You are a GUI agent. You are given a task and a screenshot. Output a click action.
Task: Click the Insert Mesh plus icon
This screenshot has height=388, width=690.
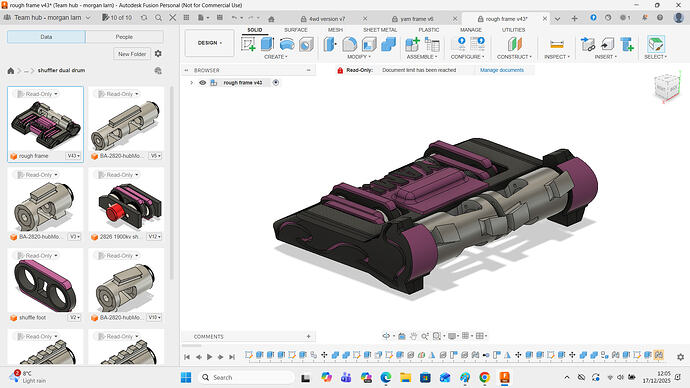(x=627, y=44)
